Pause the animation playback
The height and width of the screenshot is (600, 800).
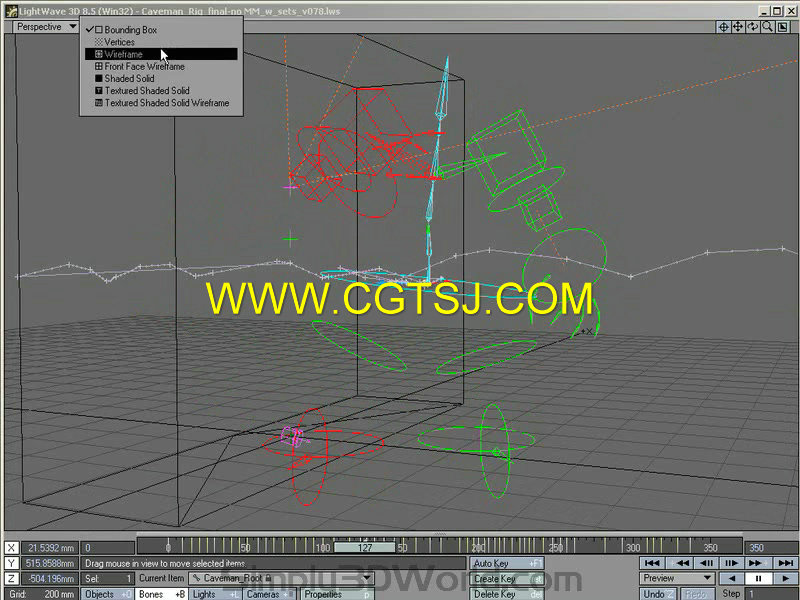(758, 579)
